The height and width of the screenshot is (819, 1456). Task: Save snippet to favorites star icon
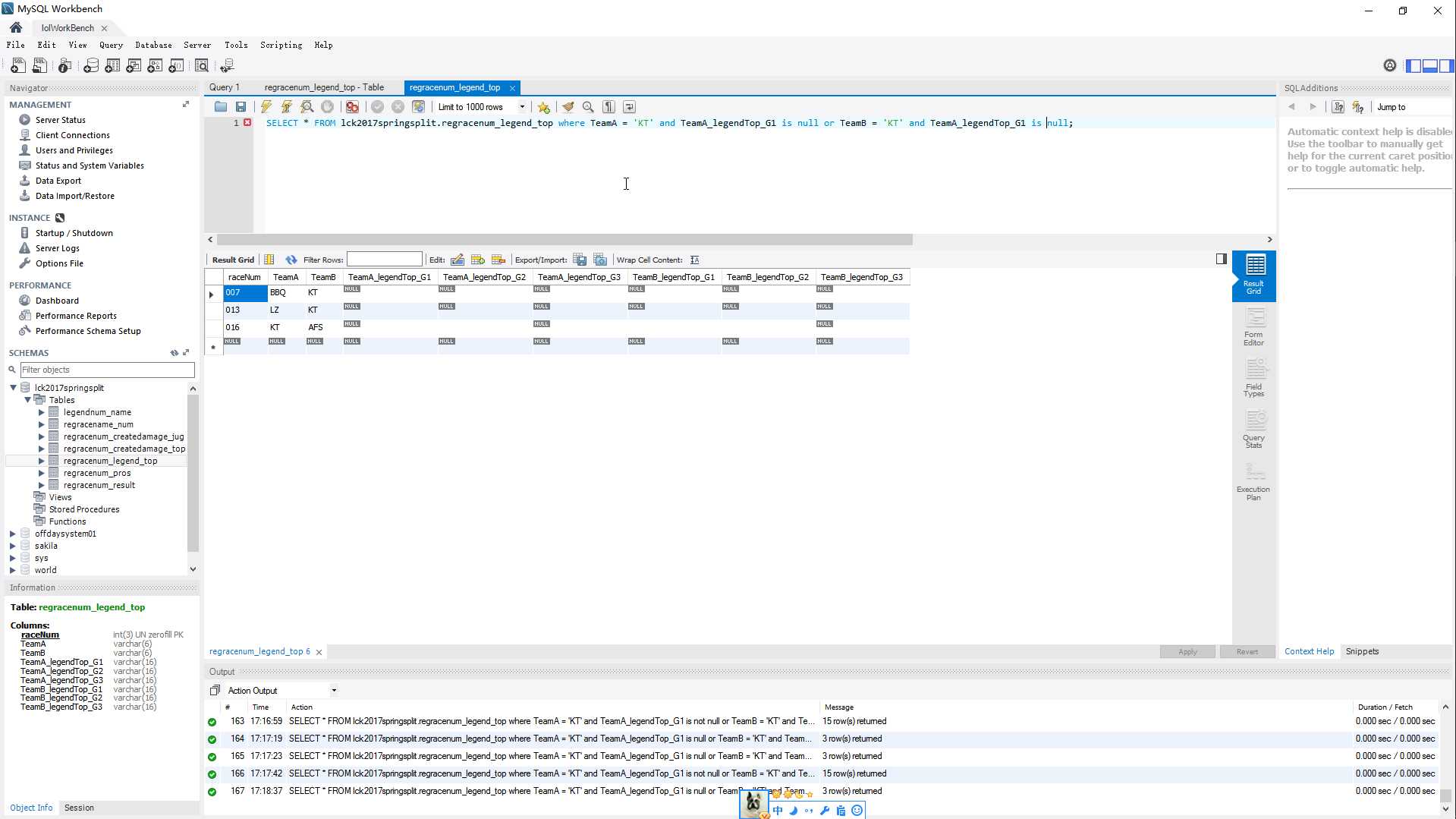pyautogui.click(x=543, y=107)
